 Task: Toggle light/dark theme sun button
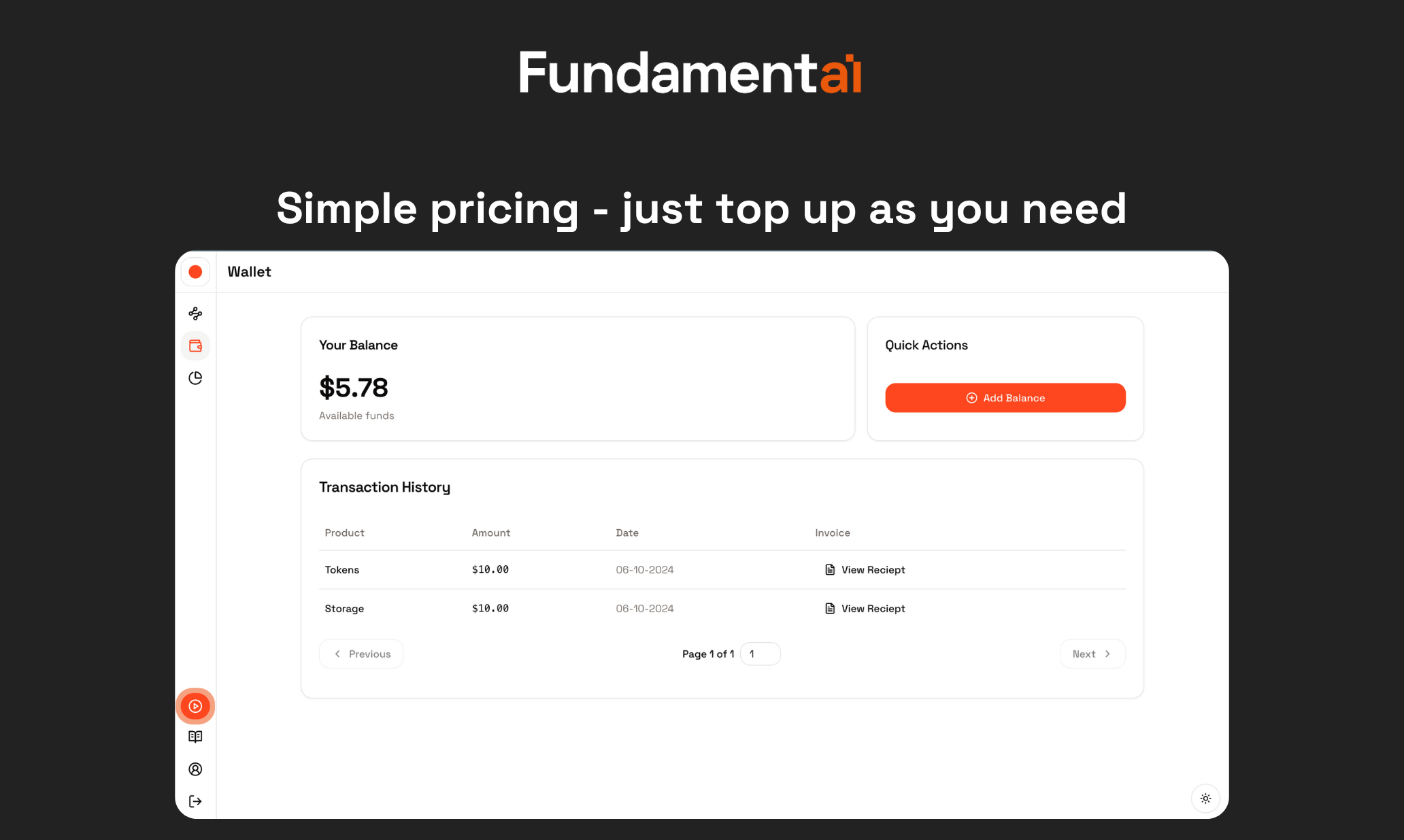(1205, 799)
